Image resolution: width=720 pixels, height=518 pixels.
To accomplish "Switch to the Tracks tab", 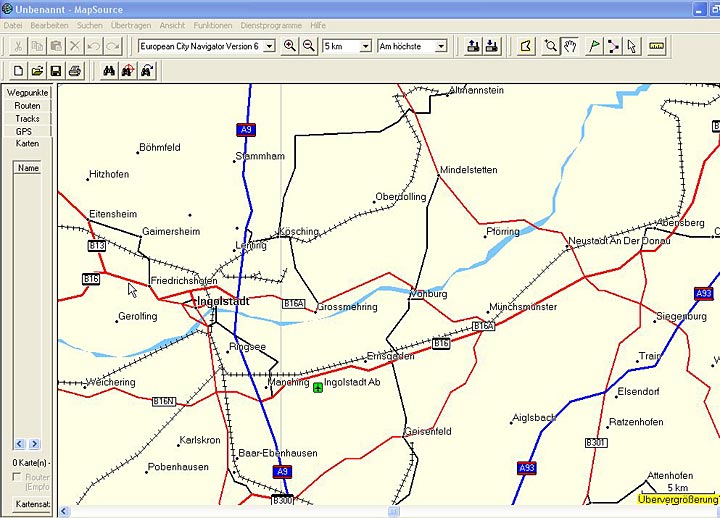I will tap(27, 118).
